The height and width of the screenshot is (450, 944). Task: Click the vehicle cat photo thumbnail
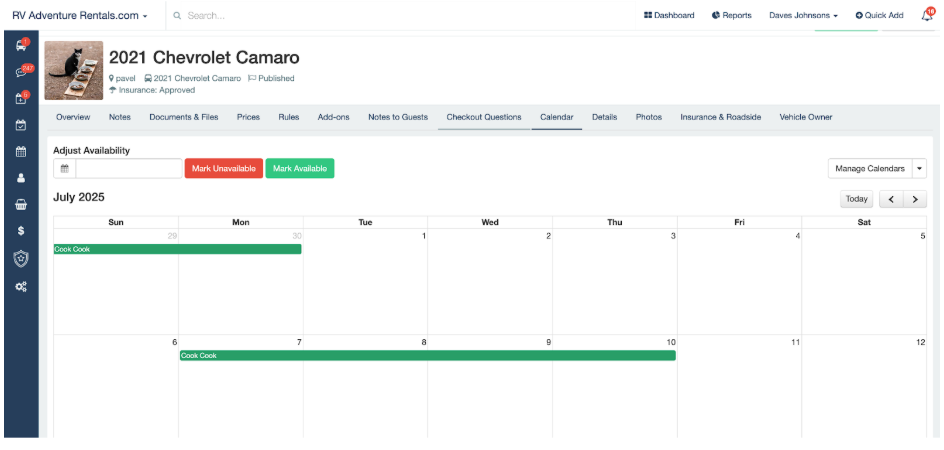click(x=74, y=70)
